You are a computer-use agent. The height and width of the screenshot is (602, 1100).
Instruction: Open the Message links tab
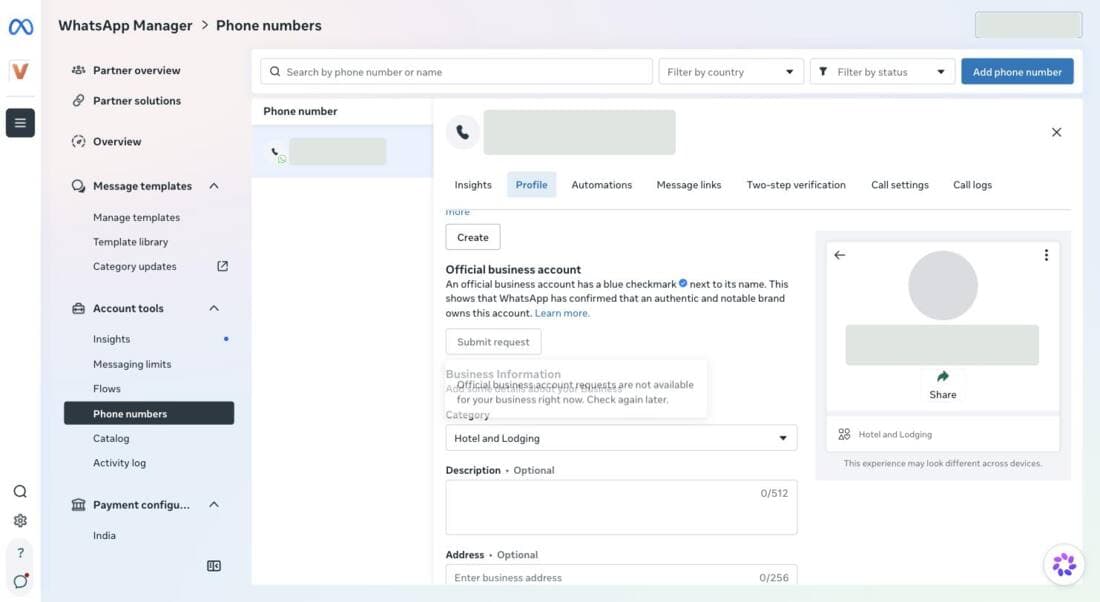688,185
